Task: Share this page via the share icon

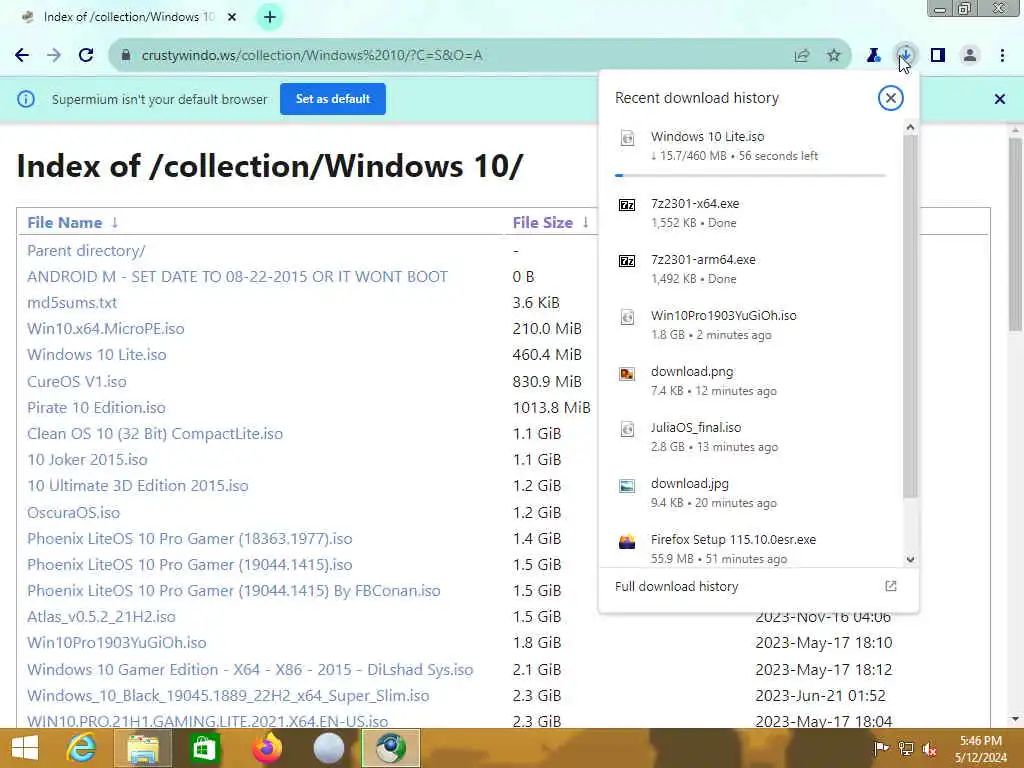Action: click(802, 56)
